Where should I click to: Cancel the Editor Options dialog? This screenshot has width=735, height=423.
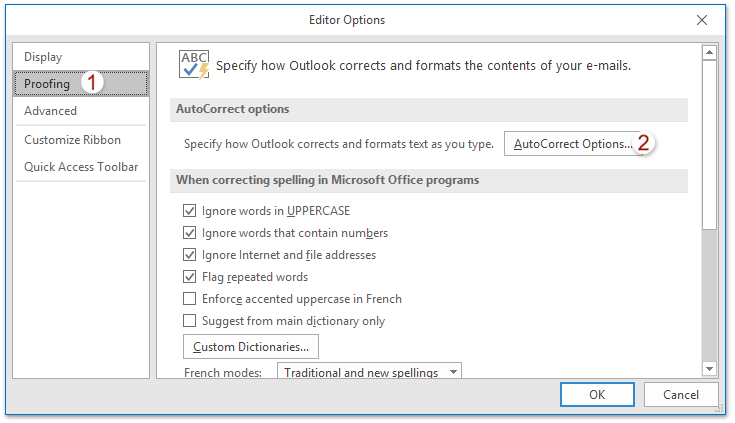pos(677,394)
